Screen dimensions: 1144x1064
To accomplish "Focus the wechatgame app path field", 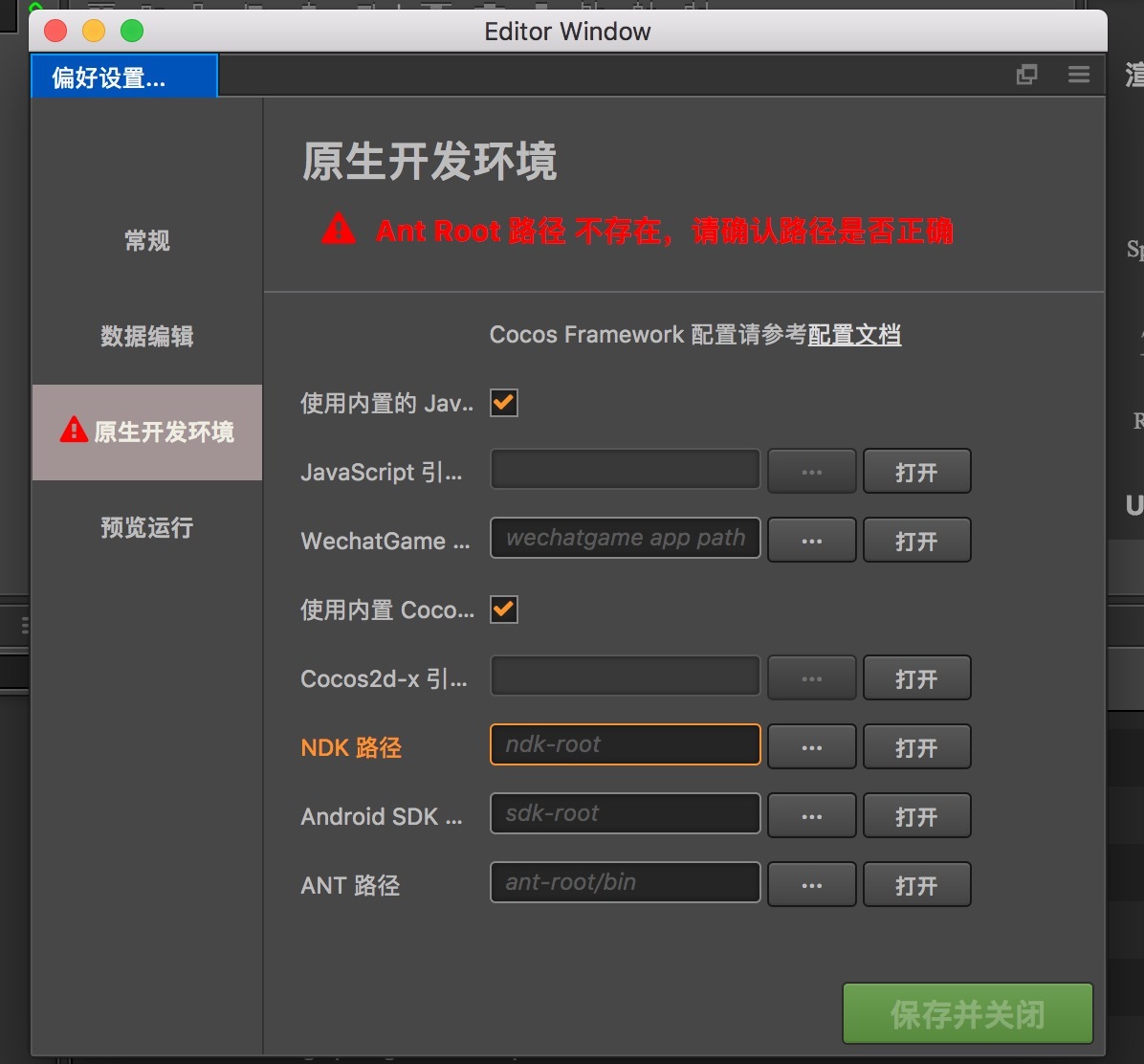I will pyautogui.click(x=626, y=538).
